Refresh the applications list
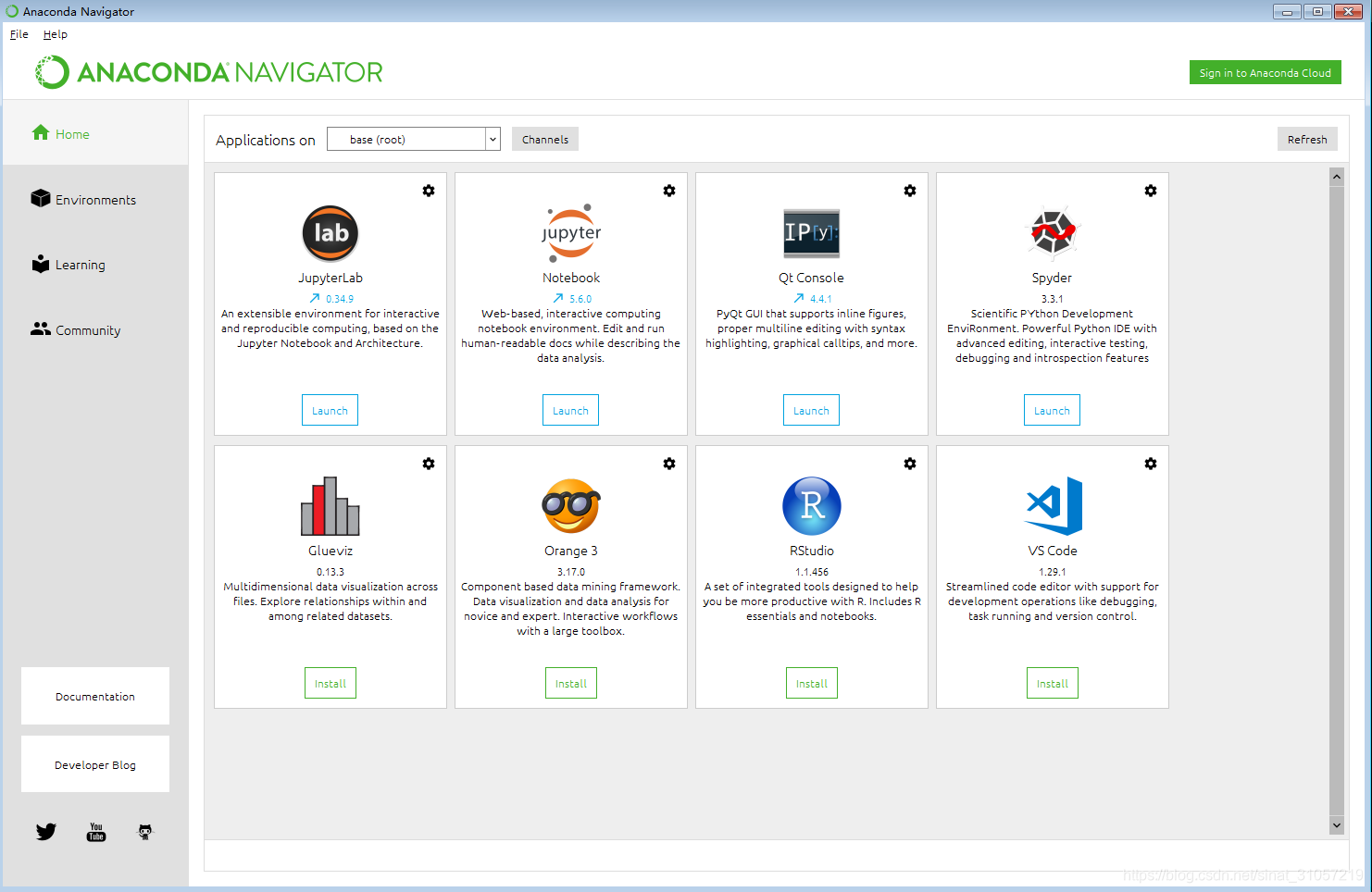Viewport: 1372px width, 892px height. (1307, 139)
